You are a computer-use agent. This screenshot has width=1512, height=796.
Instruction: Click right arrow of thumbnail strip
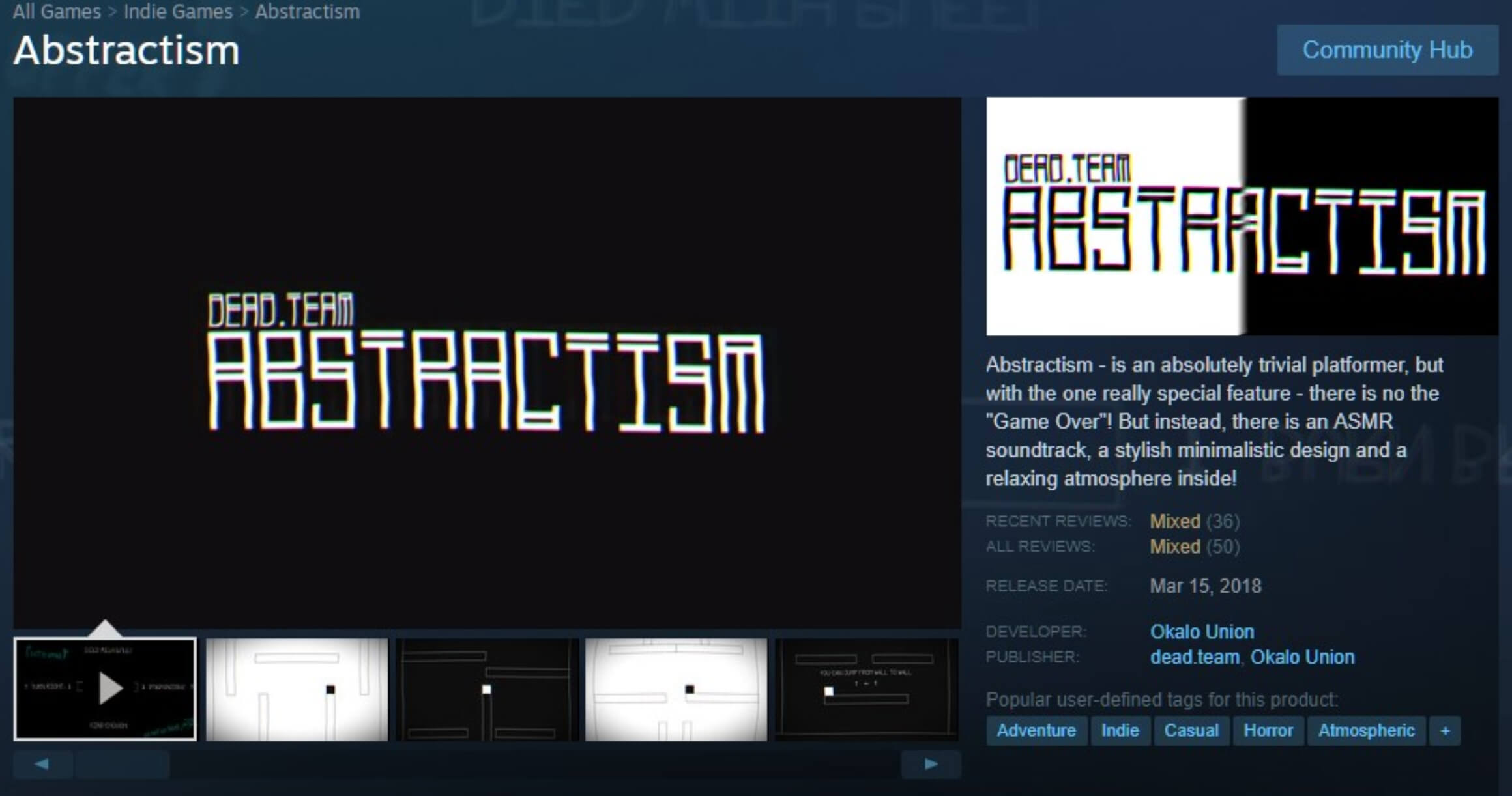(x=931, y=764)
